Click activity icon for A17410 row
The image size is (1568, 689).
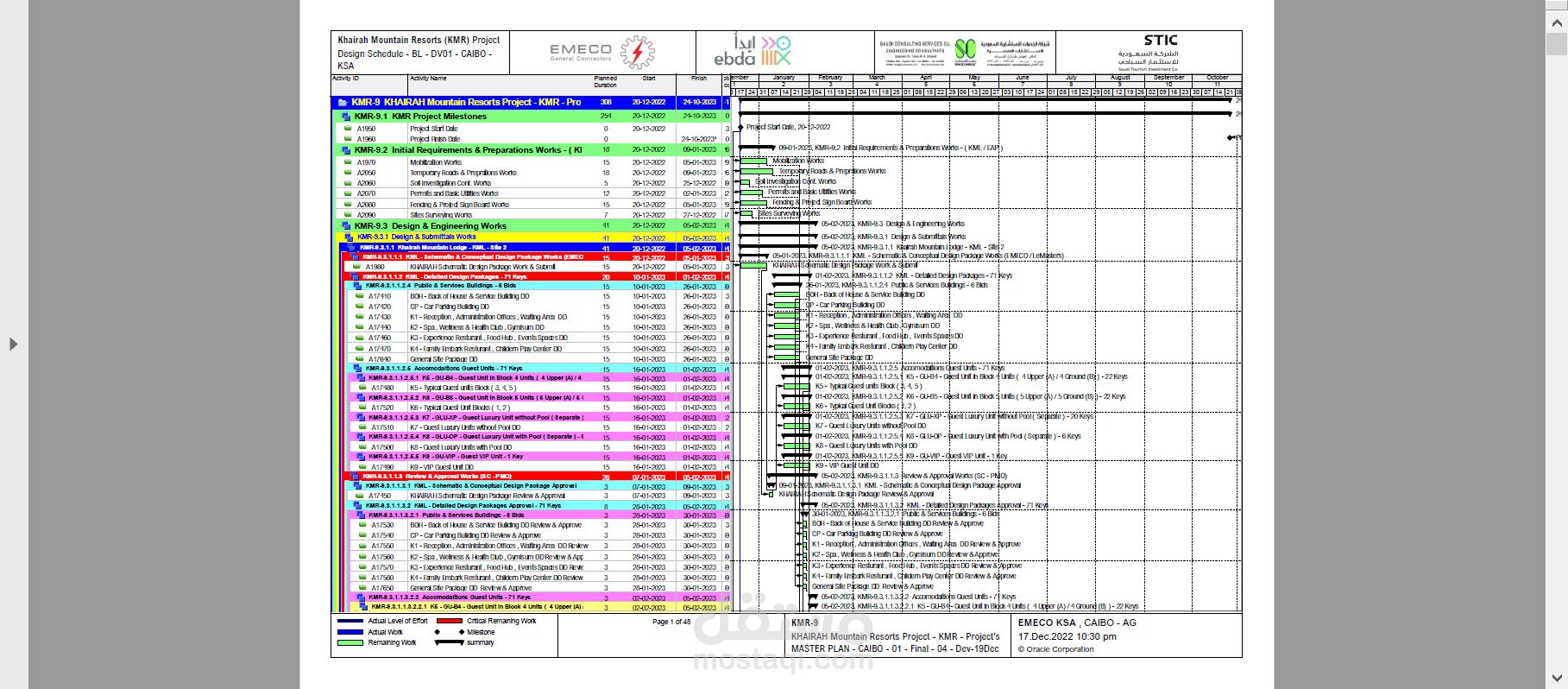[x=360, y=296]
